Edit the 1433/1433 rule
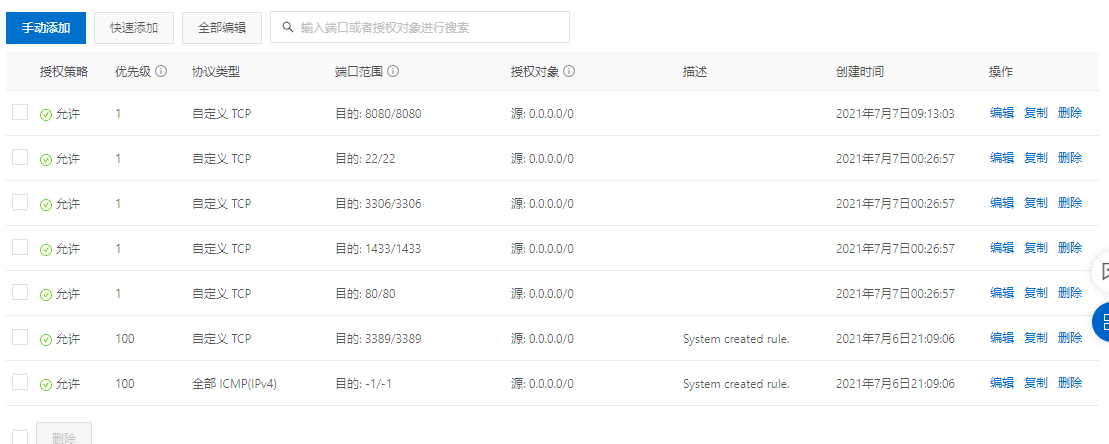 click(x=1001, y=247)
